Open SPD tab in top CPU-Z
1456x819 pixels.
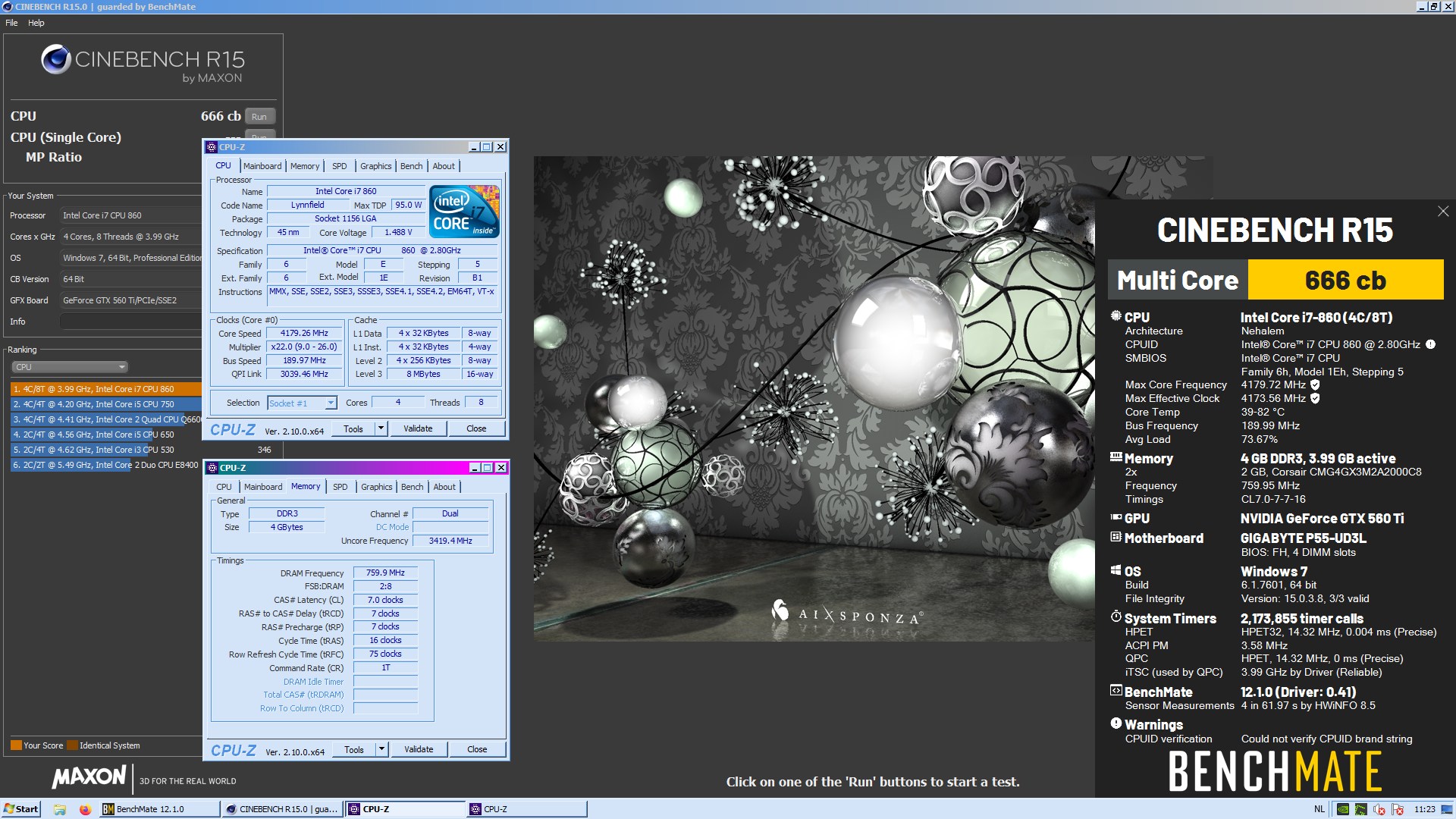click(x=340, y=166)
